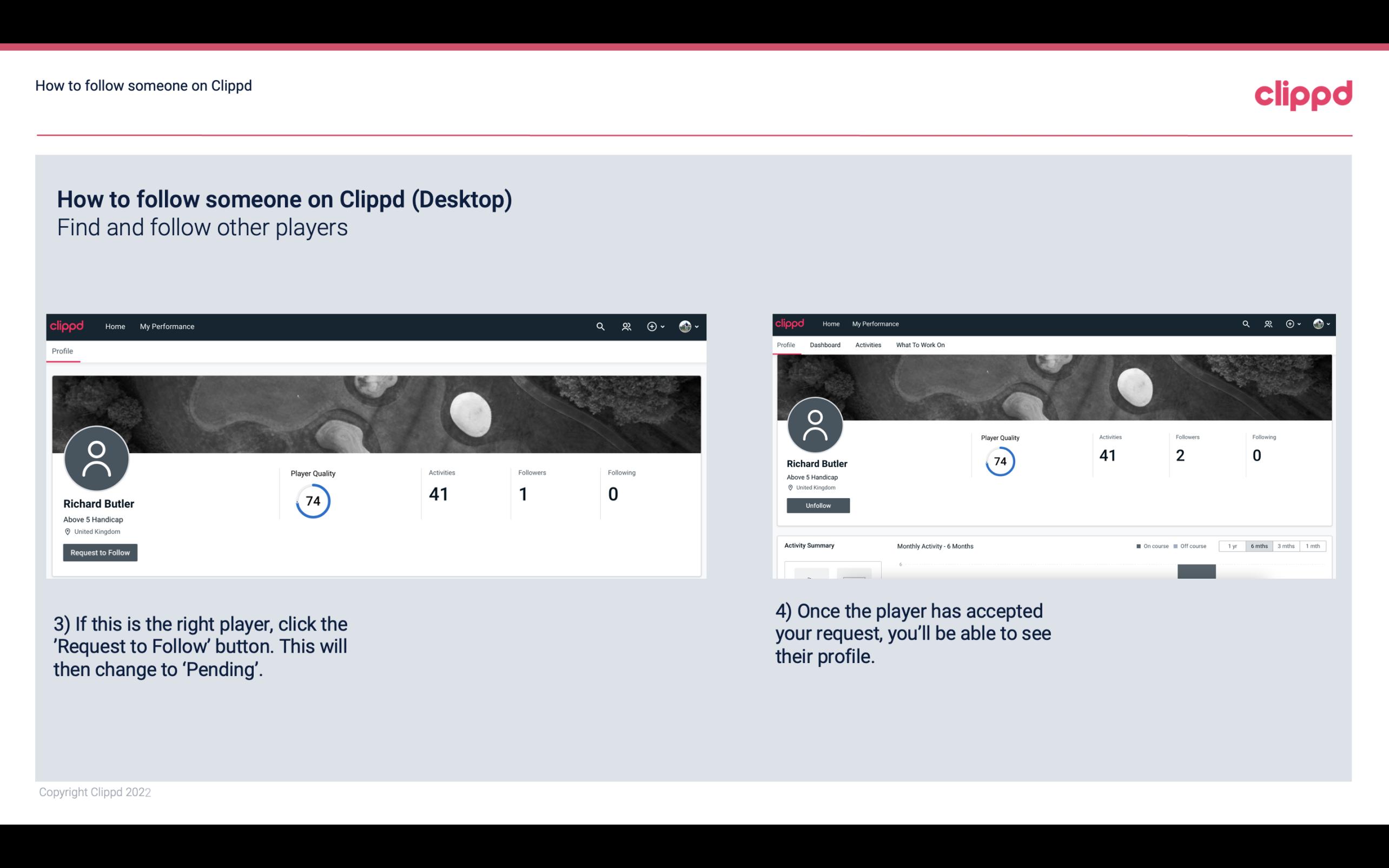Click the Clippd home navigation icon
1389x868 pixels.
67,326
